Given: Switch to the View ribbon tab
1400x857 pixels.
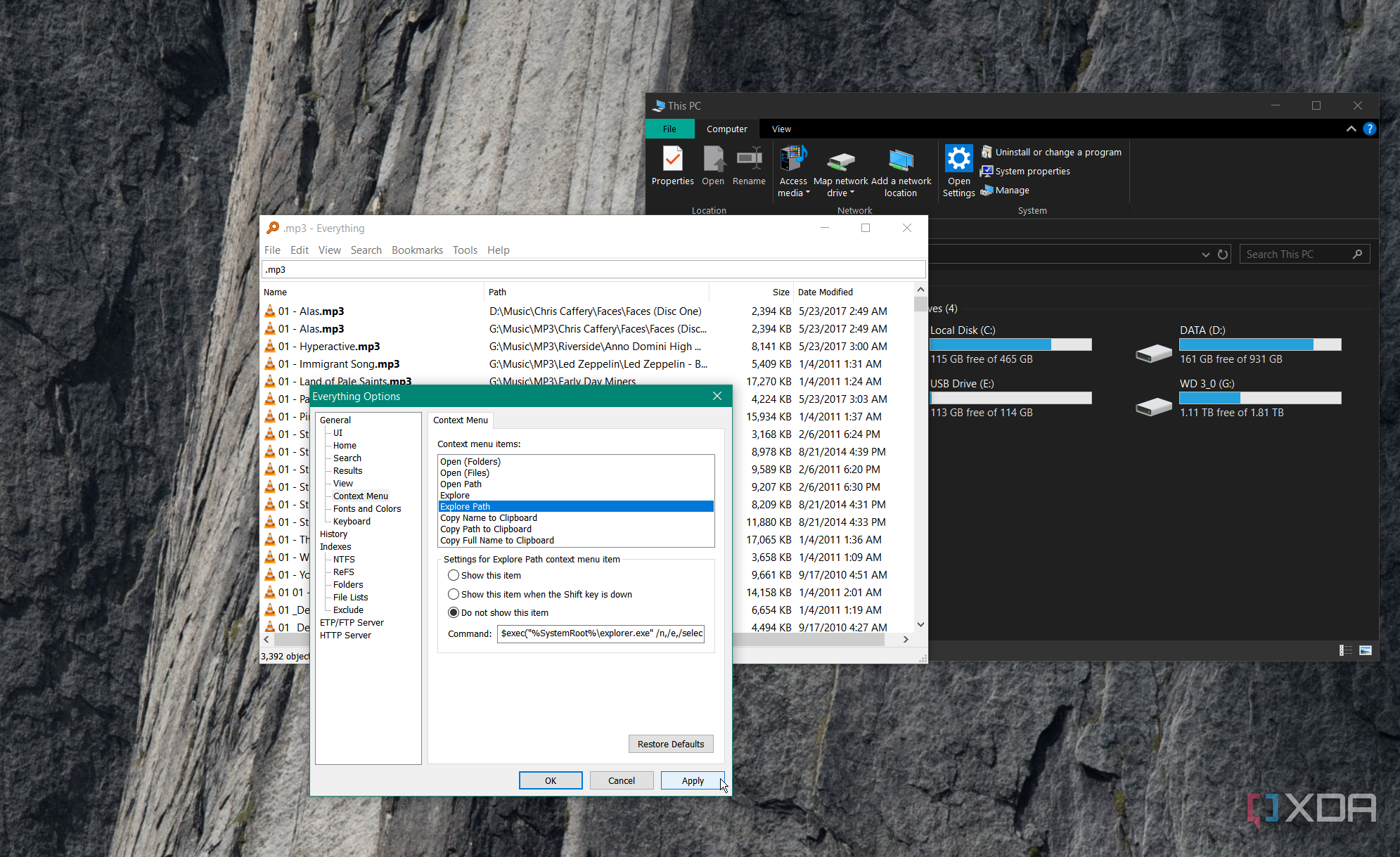Looking at the screenshot, I should 781,129.
